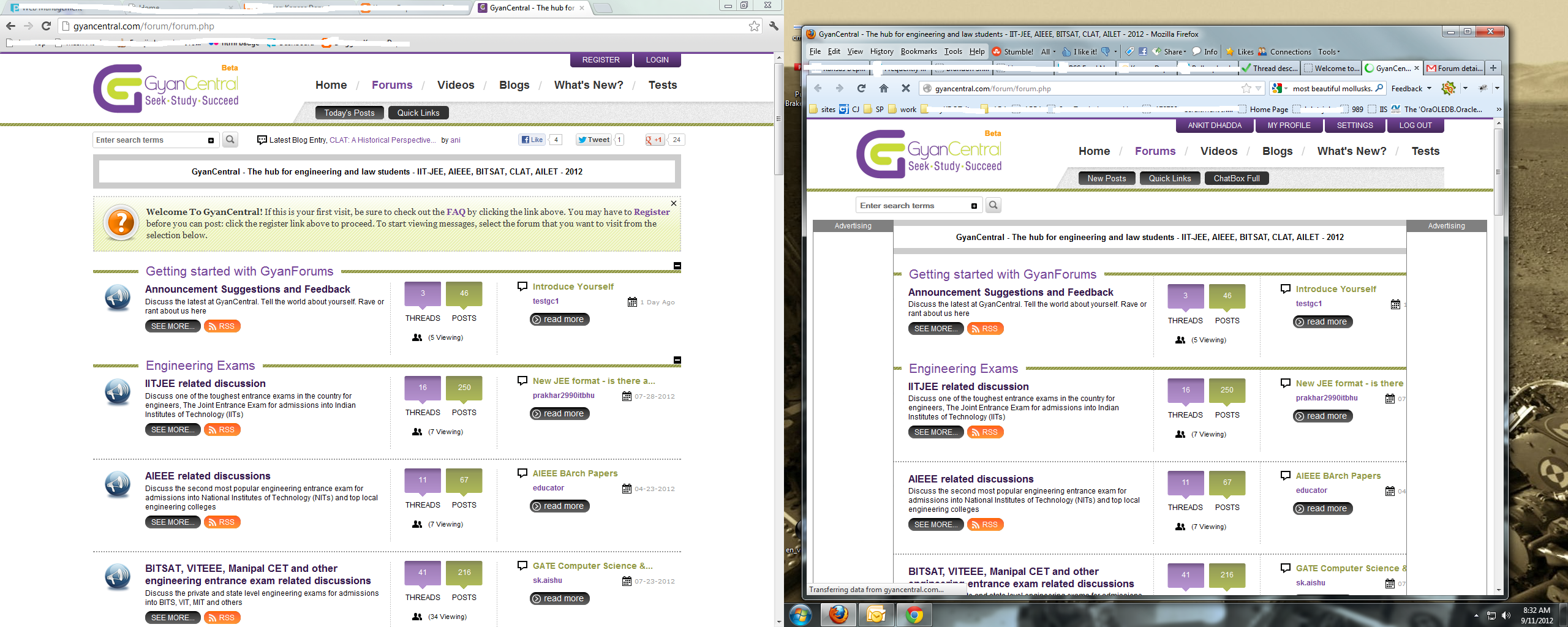Image resolution: width=1568 pixels, height=627 pixels.
Task: Open the sites bookmark folder in Firefox
Action: (x=823, y=109)
